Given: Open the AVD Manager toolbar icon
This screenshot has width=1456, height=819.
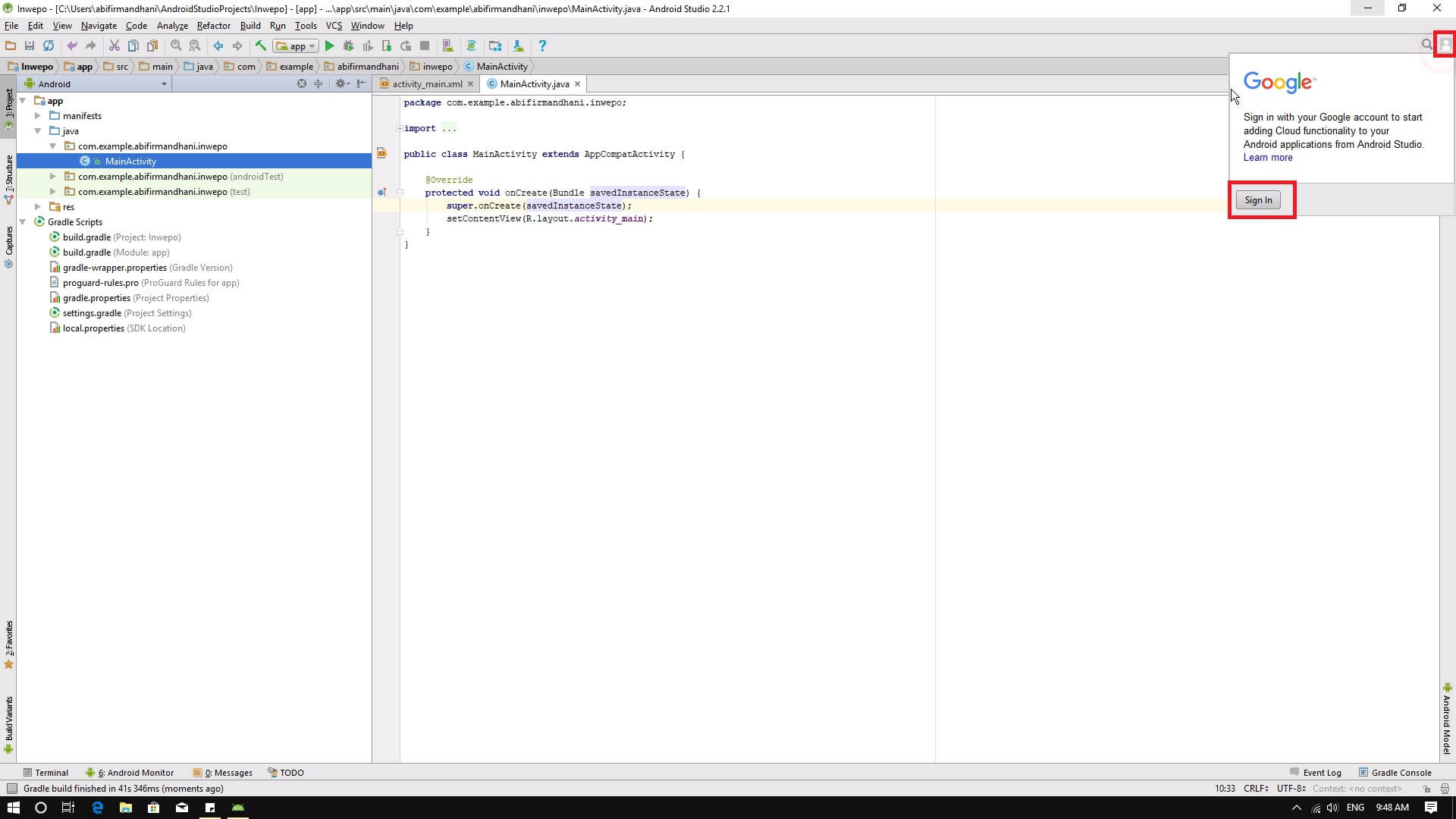Looking at the screenshot, I should click(x=447, y=46).
